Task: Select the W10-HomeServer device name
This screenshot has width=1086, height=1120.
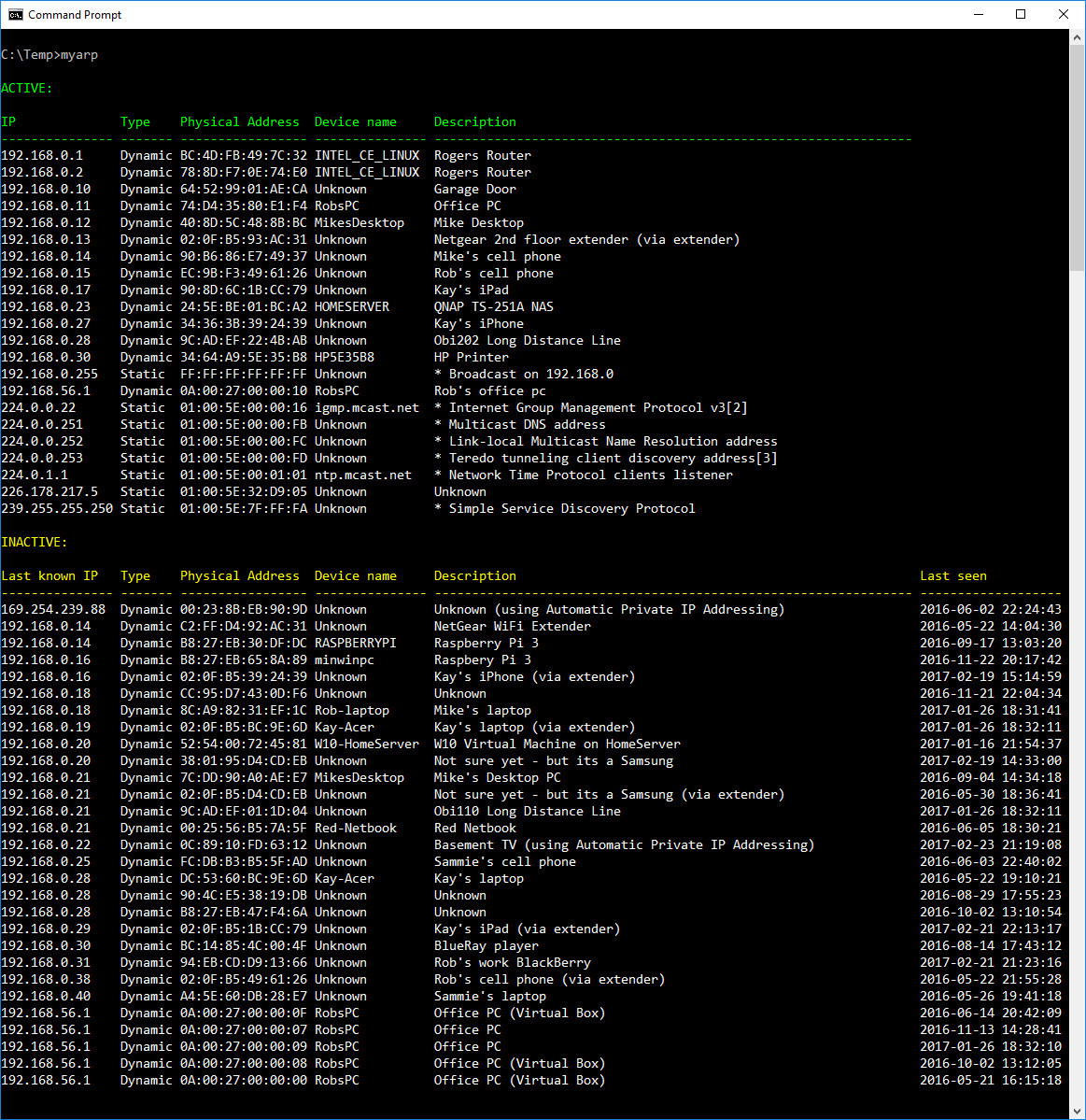Action: pyautogui.click(x=367, y=744)
